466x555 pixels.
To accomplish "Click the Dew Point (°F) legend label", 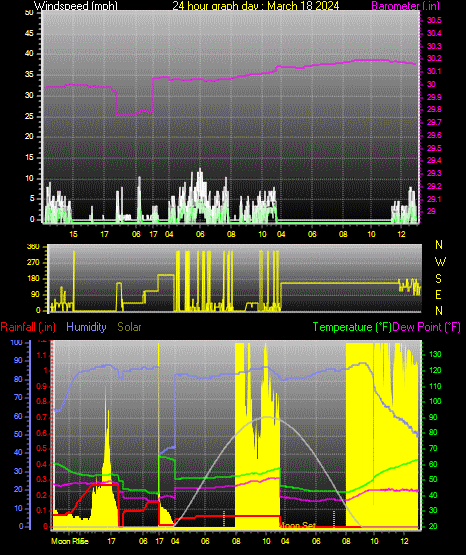I will (427, 327).
